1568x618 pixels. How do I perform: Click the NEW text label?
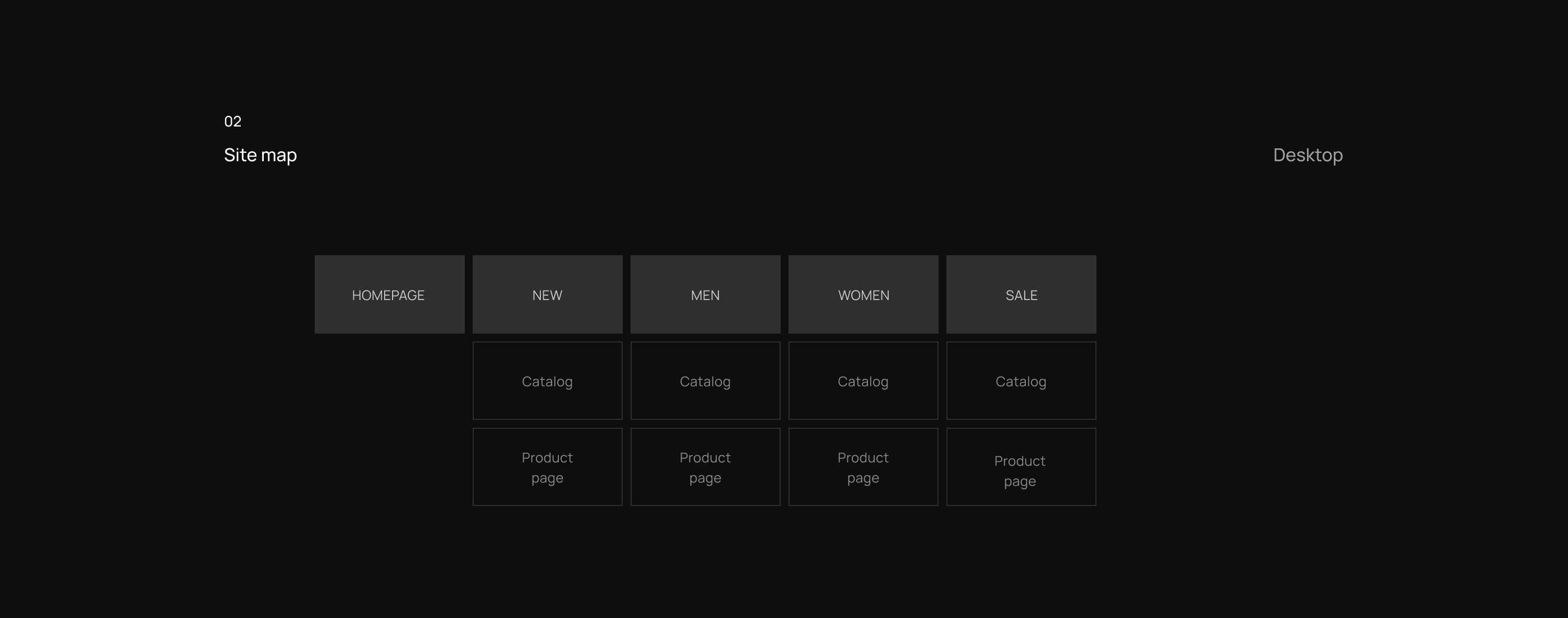pyautogui.click(x=547, y=296)
